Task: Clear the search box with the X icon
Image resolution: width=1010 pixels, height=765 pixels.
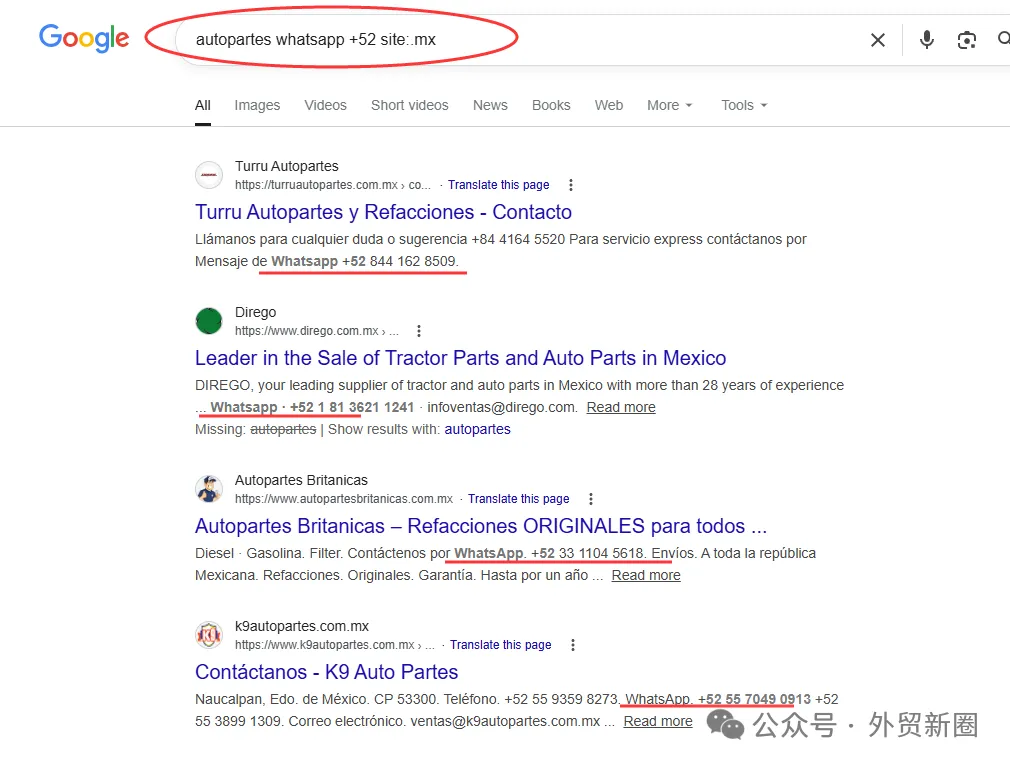Action: pyautogui.click(x=877, y=40)
